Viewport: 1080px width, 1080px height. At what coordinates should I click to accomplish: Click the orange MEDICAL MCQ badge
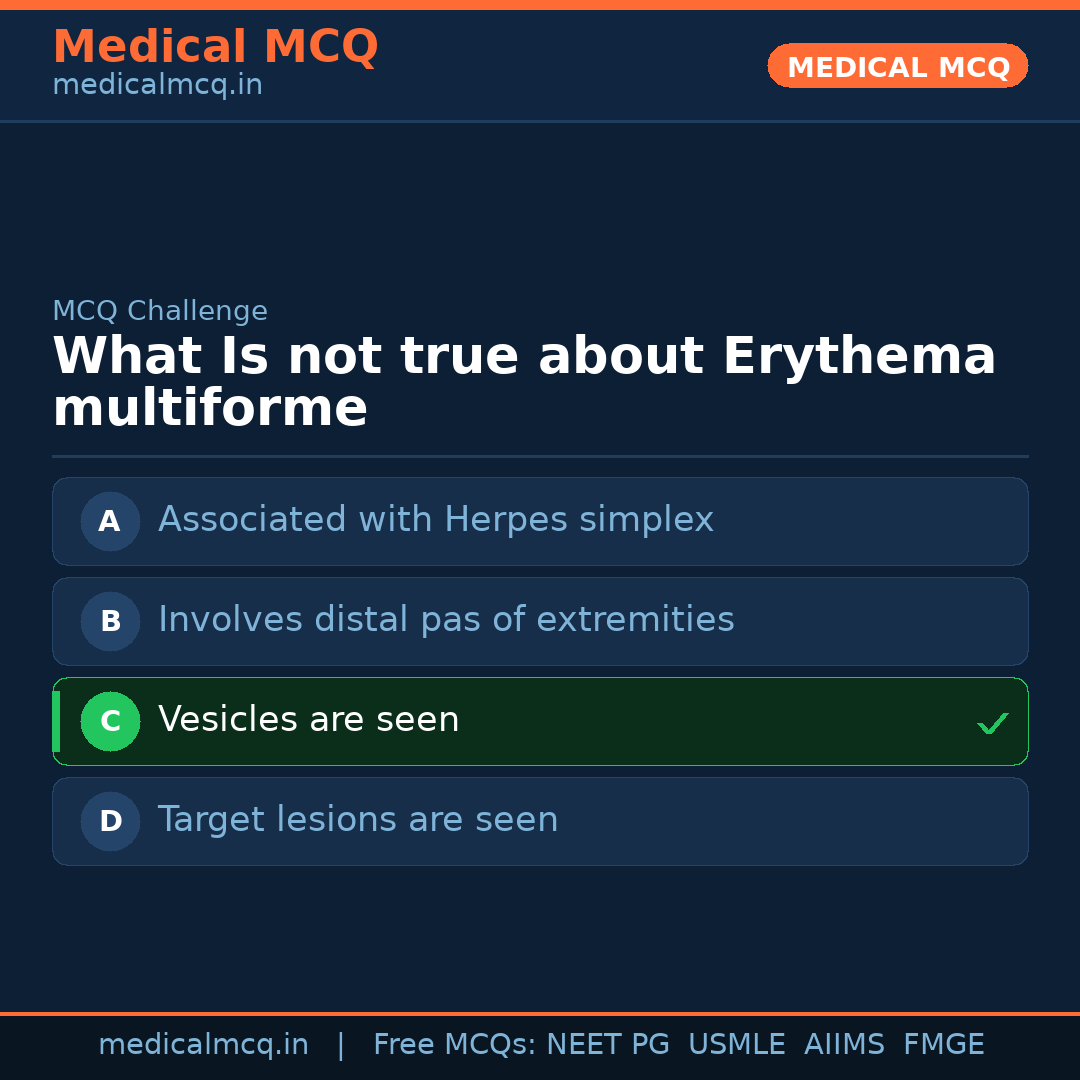point(897,66)
